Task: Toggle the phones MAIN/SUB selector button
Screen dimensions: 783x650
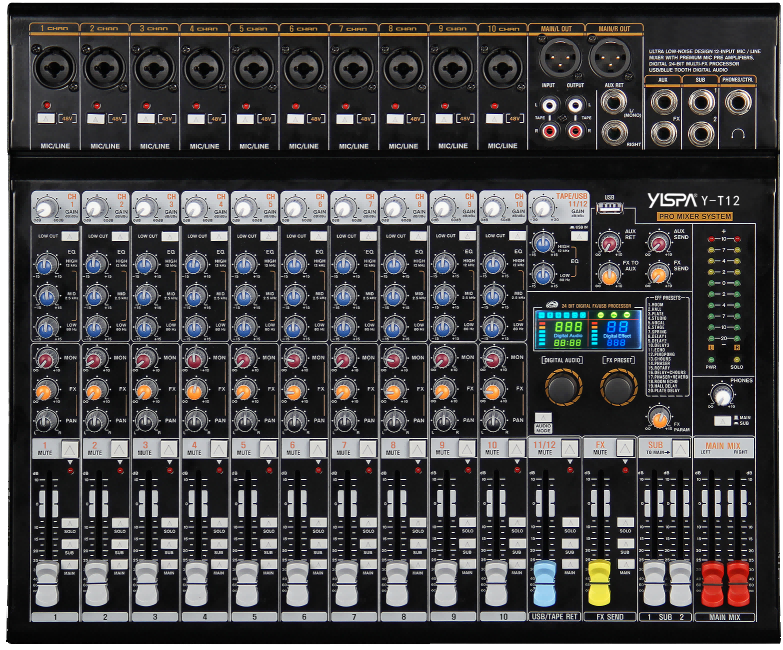Action: pyautogui.click(x=722, y=420)
